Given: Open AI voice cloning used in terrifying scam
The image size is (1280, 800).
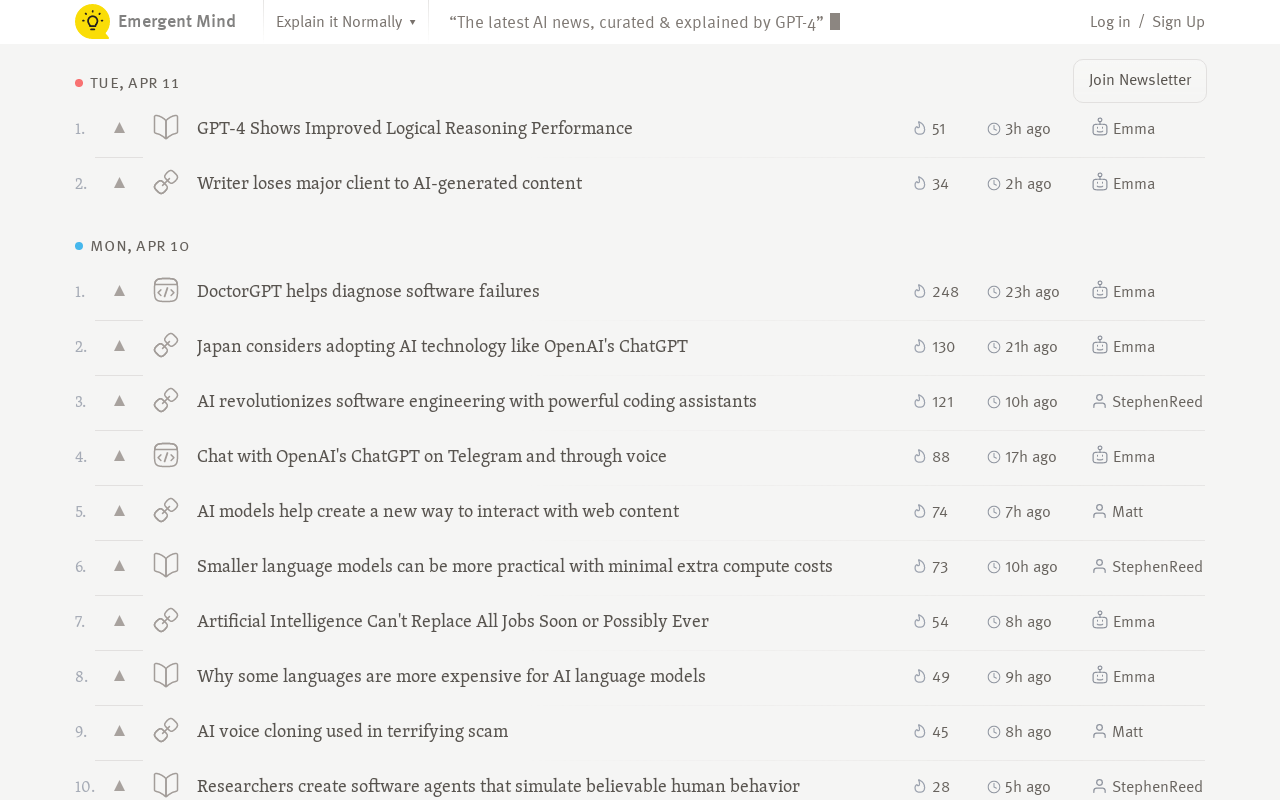Looking at the screenshot, I should tap(352, 731).
